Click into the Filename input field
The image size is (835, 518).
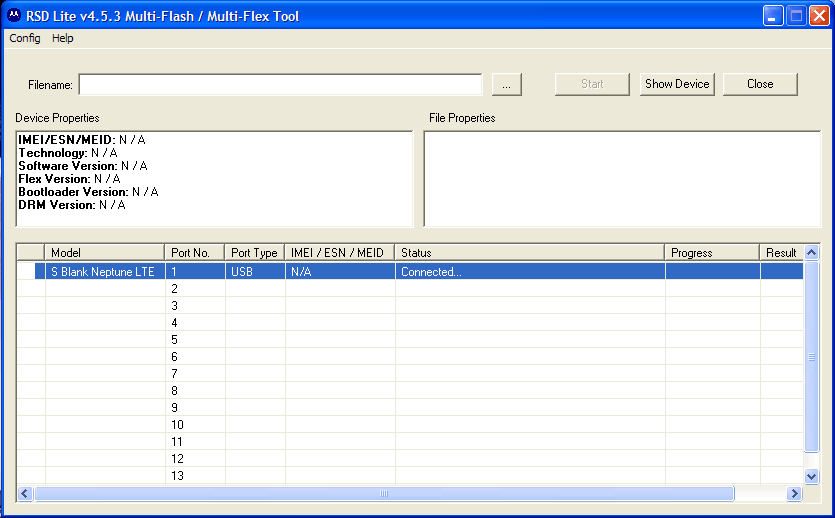280,85
